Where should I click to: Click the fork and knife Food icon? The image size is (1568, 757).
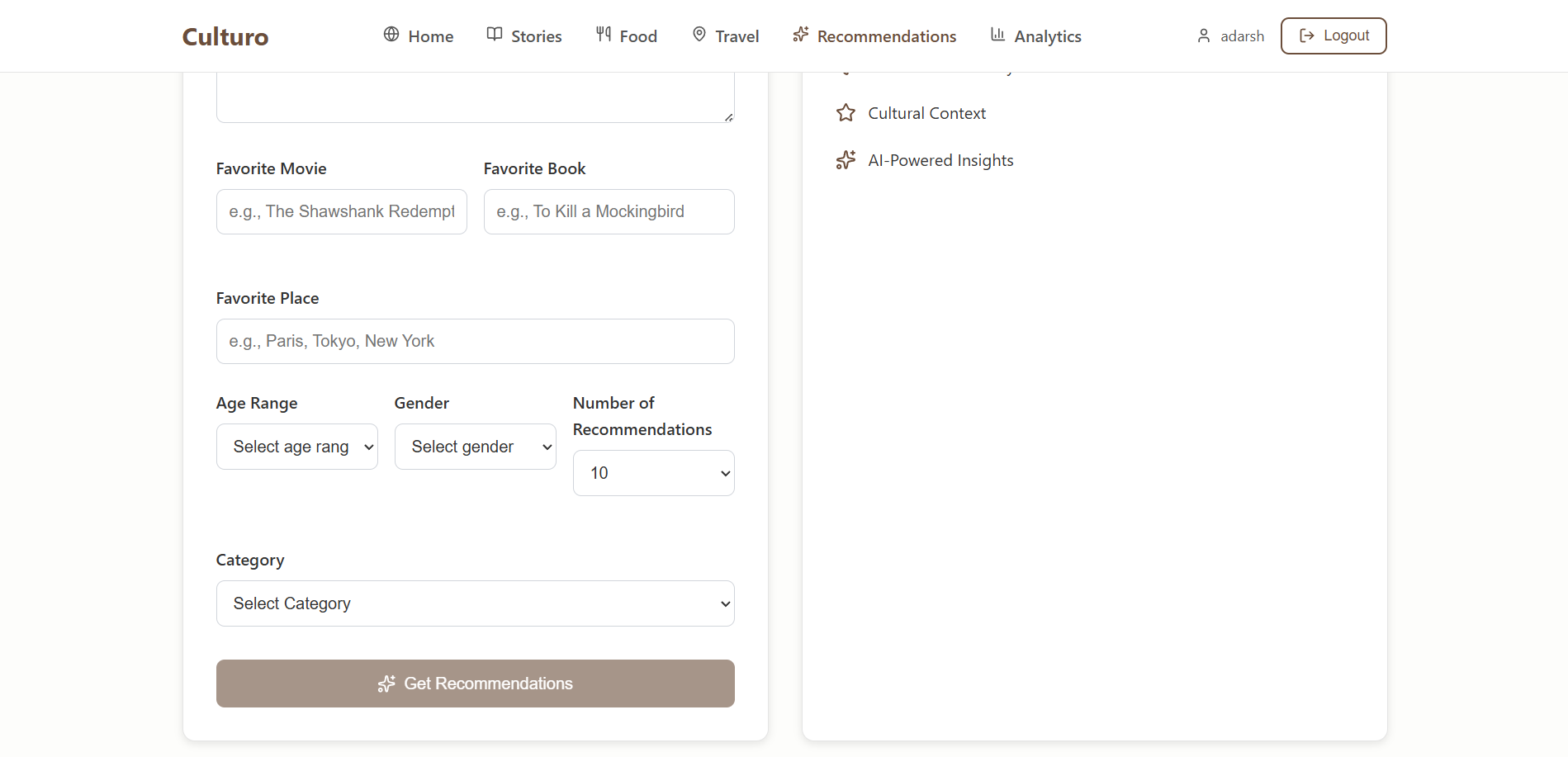tap(604, 35)
